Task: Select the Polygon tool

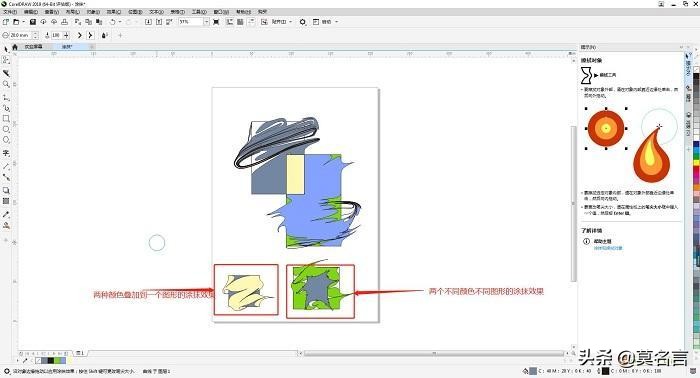Action: tap(6, 140)
